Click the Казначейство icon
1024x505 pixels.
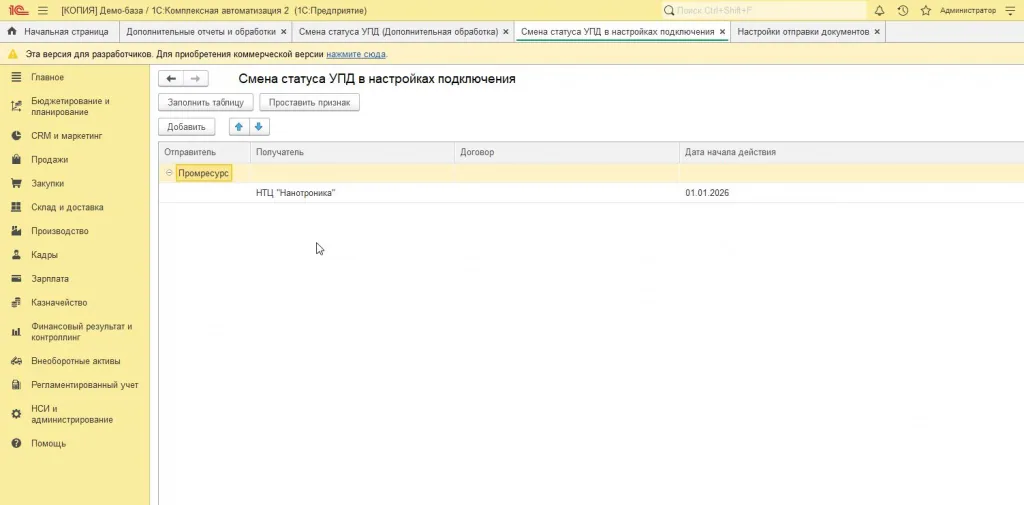(17, 302)
